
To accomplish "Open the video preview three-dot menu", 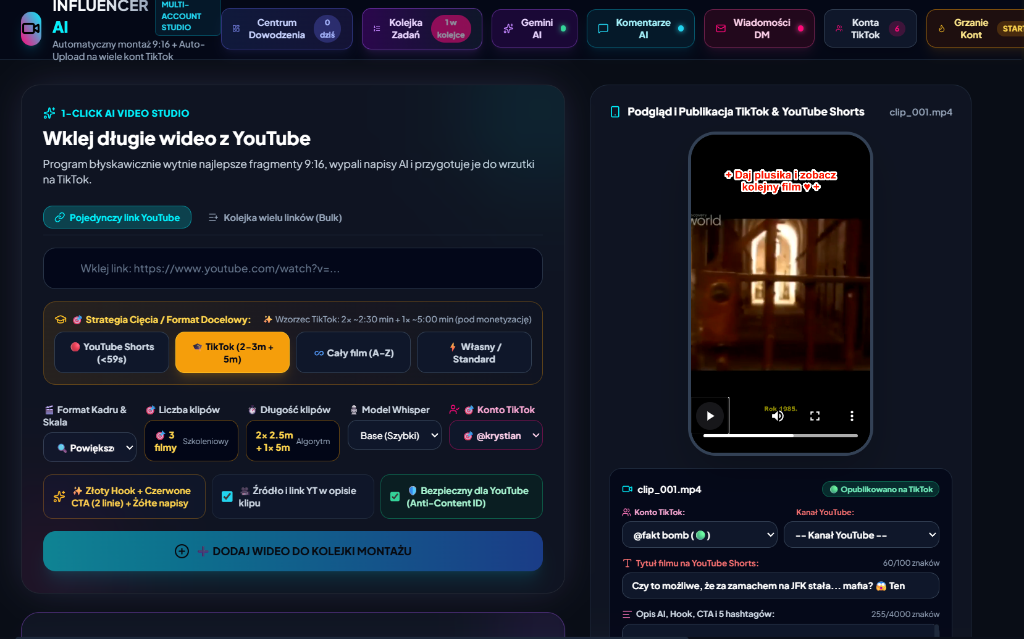I will coord(852,416).
